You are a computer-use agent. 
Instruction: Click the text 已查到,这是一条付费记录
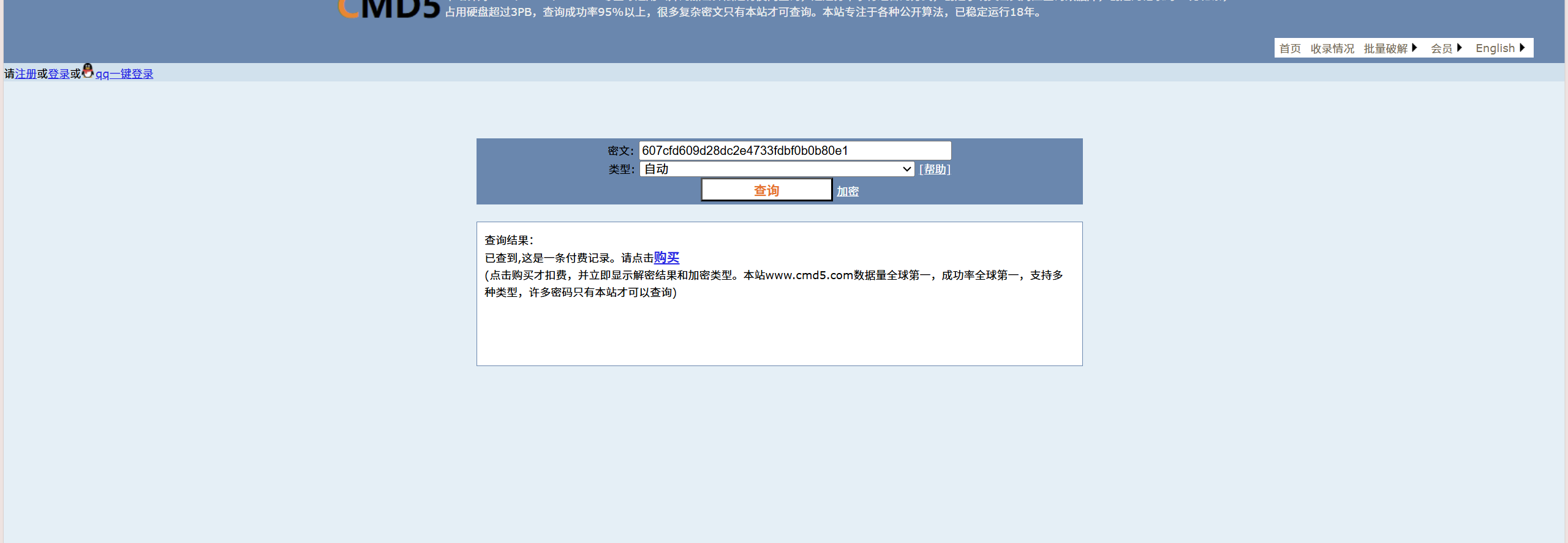pyautogui.click(x=547, y=258)
